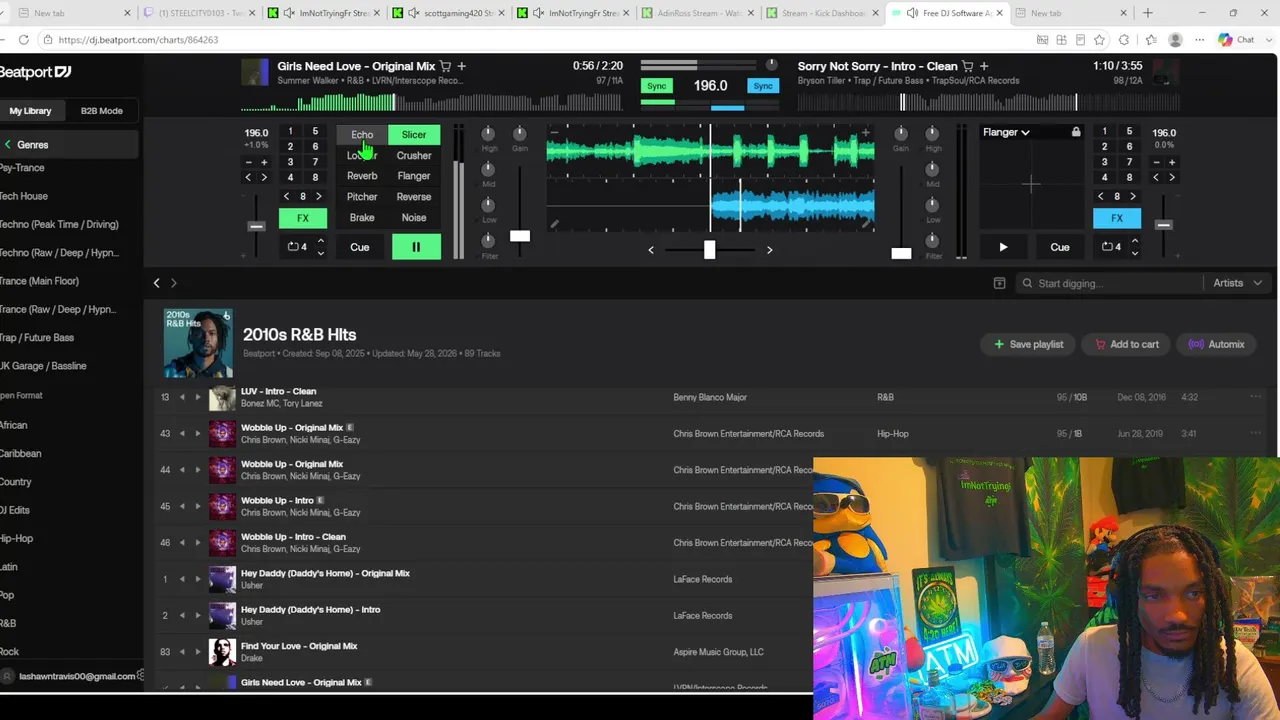The width and height of the screenshot is (1280, 720).
Task: Toggle right deck loop of 4 beats
Action: [1111, 247]
